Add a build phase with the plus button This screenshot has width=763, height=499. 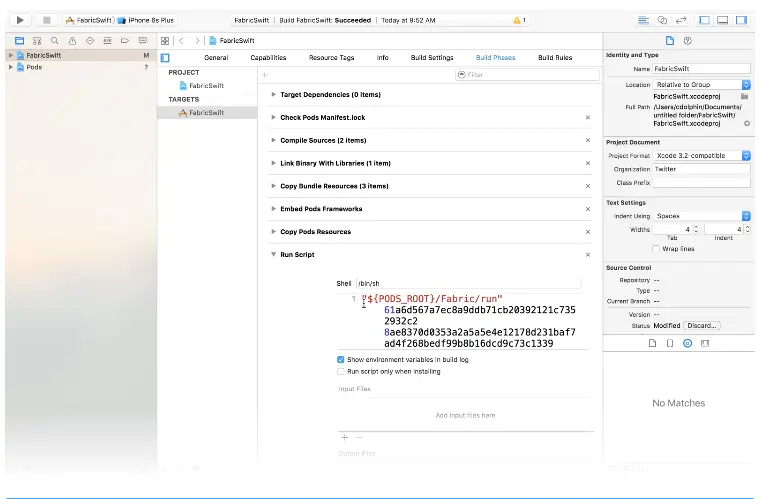click(x=265, y=75)
